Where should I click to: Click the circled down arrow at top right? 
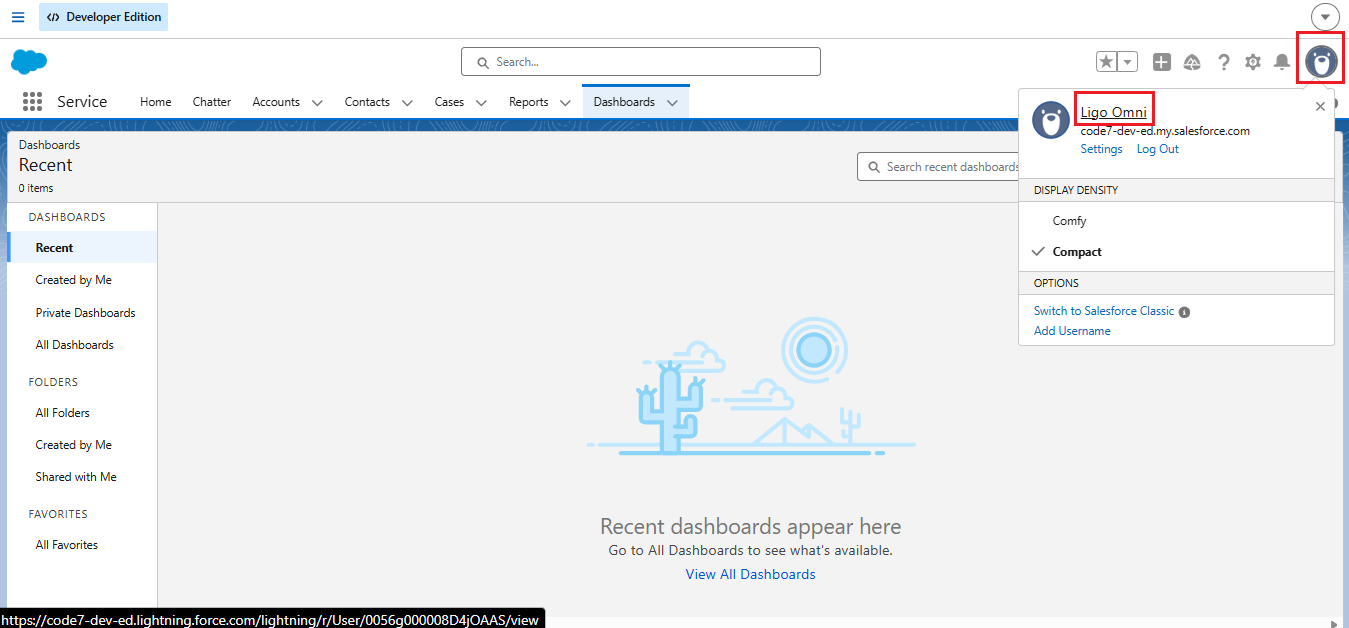click(1325, 17)
